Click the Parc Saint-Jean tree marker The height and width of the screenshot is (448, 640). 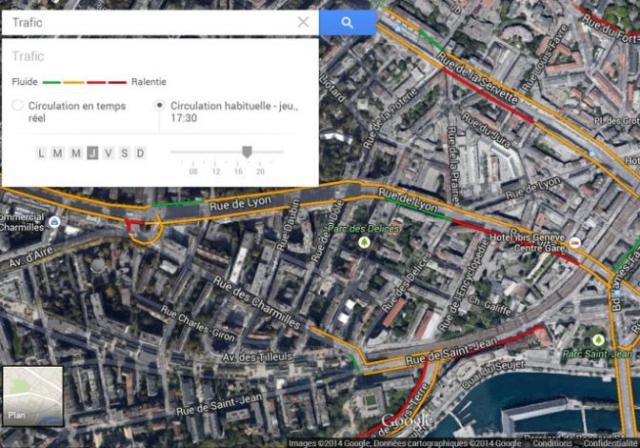click(598, 339)
